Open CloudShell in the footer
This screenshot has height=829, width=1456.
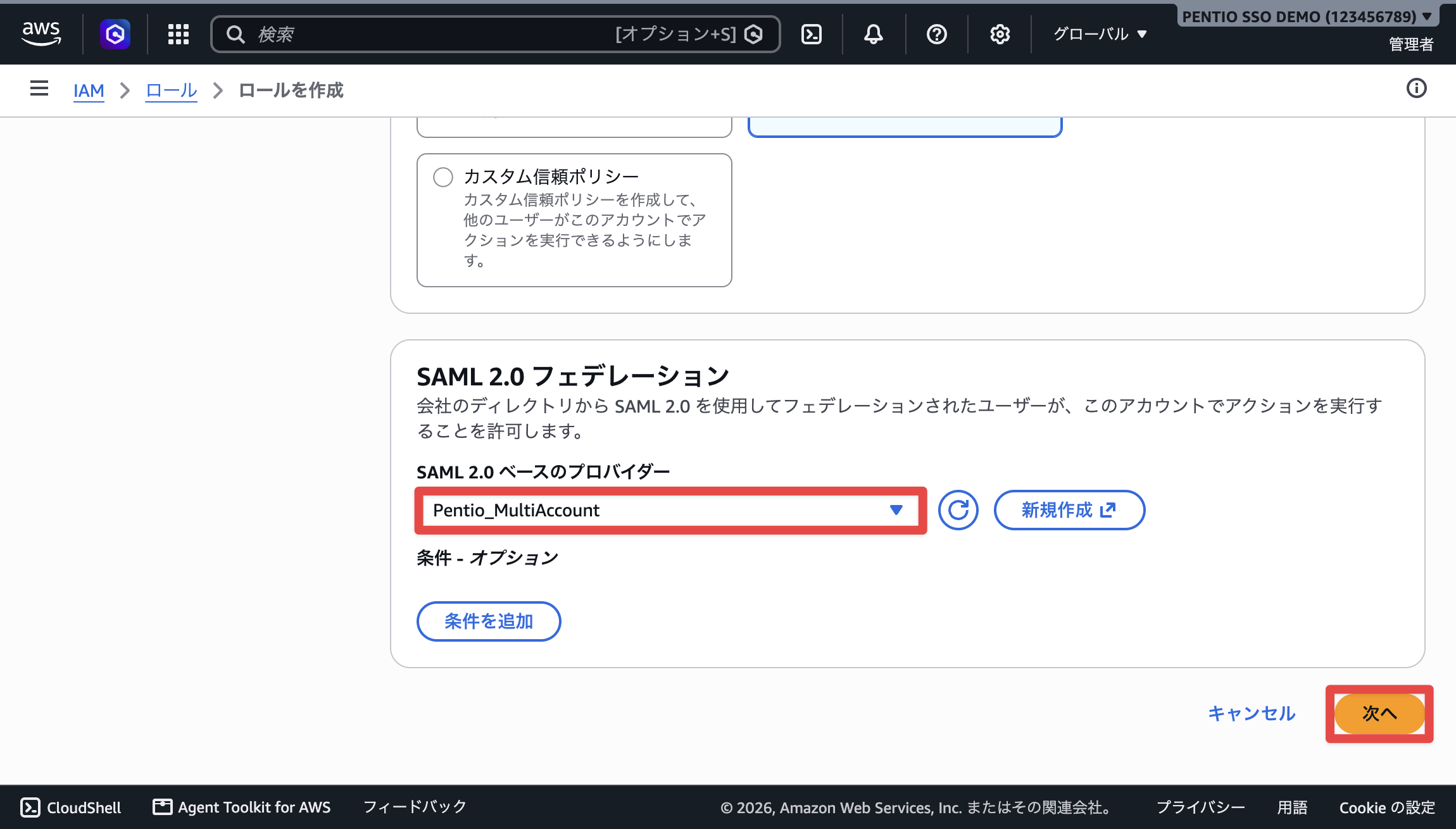(x=71, y=807)
